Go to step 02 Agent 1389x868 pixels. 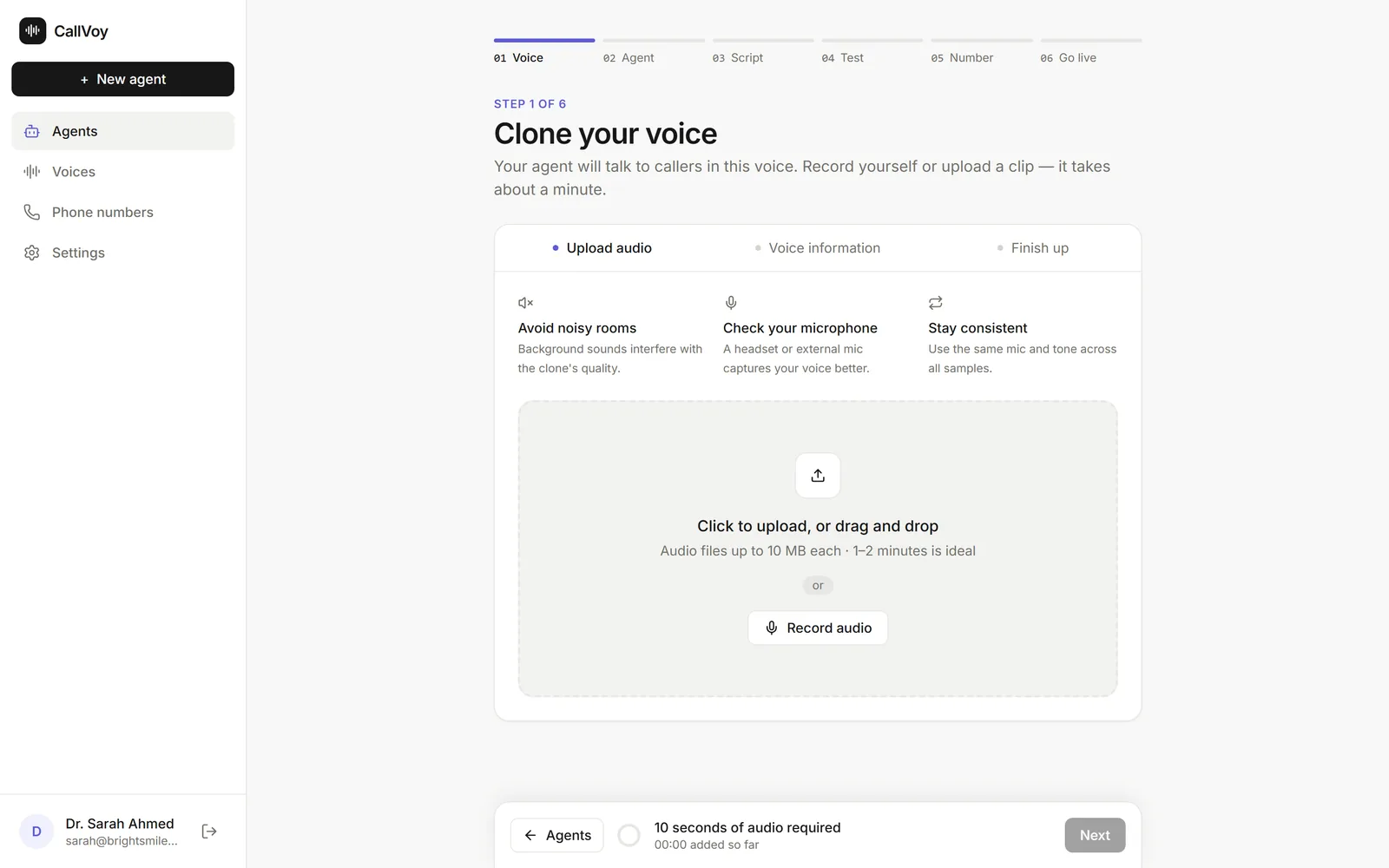[x=654, y=52]
